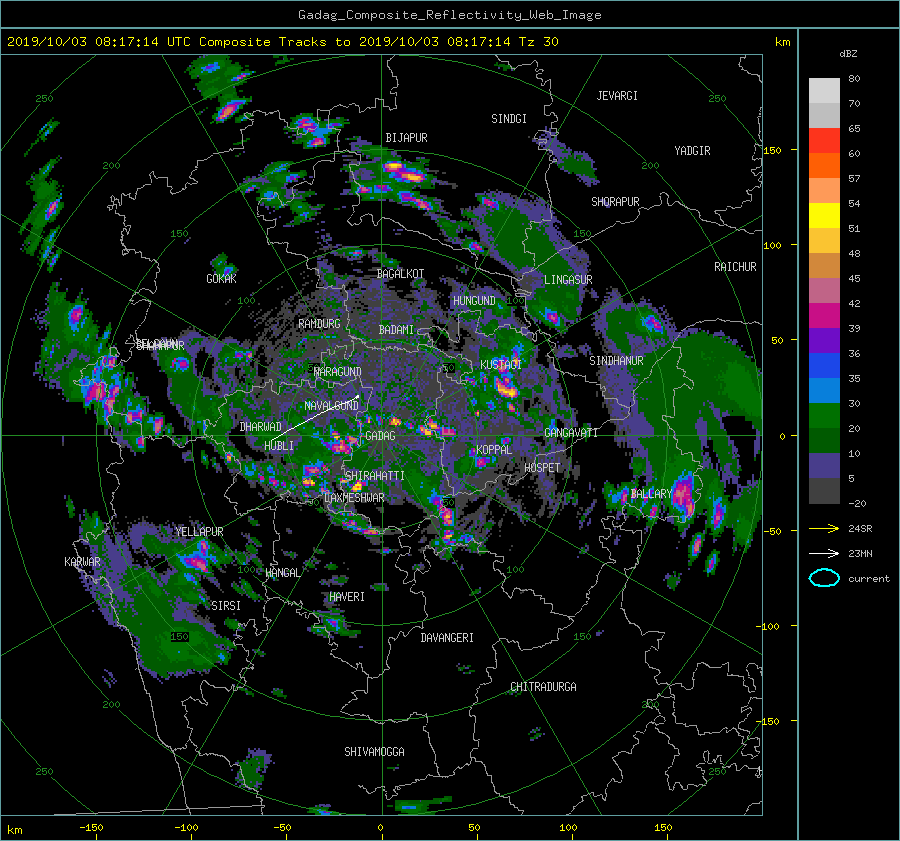
Task: Click the SIRSI city label
Action: [226, 606]
